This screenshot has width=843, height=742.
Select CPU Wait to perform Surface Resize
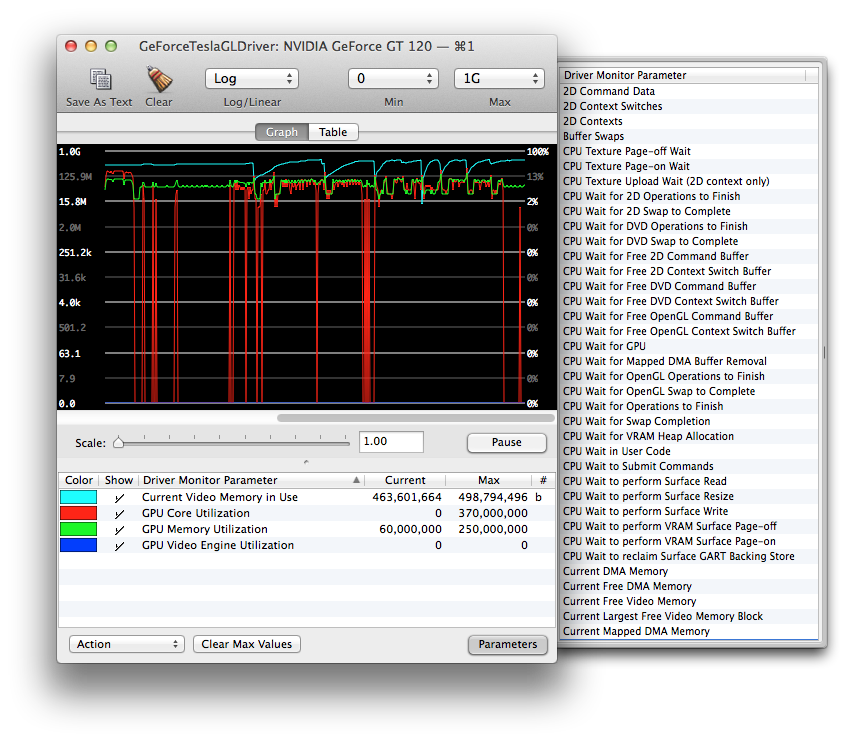point(689,496)
